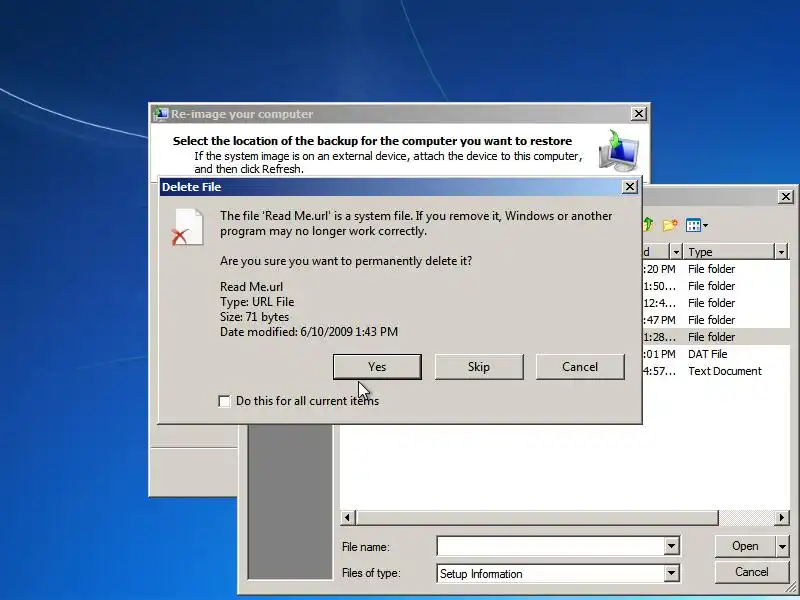Open the Views menu icon in file browser

(x=693, y=225)
